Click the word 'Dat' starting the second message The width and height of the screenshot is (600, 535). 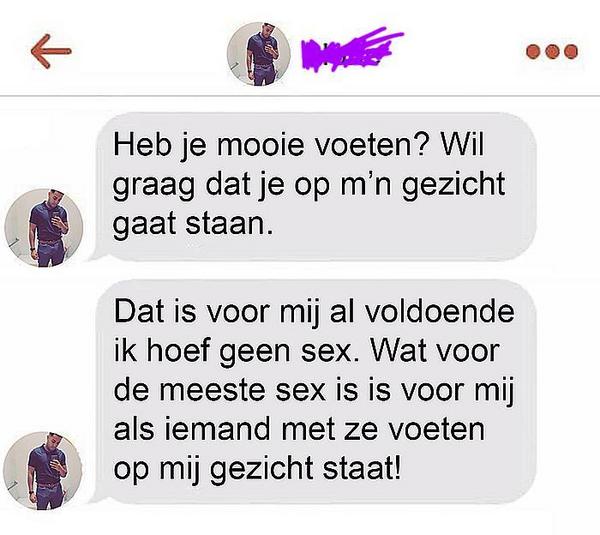pos(139,312)
